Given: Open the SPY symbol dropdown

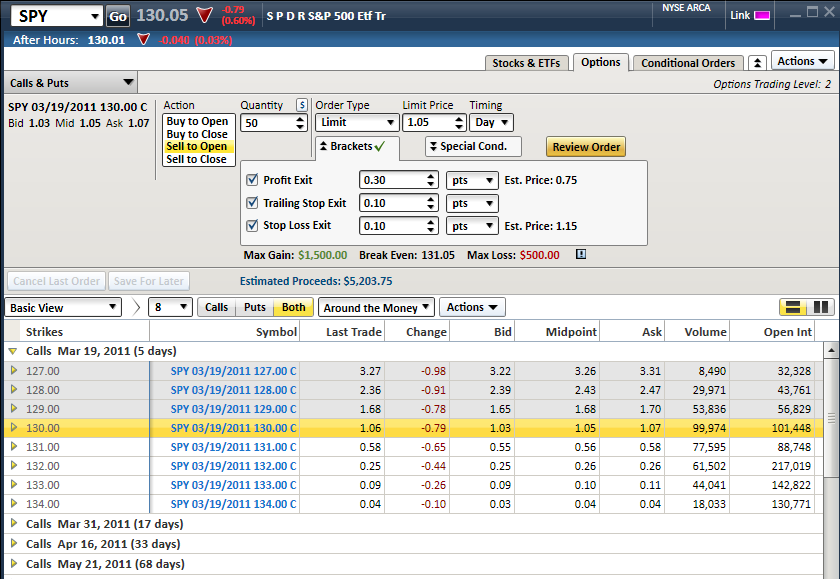Looking at the screenshot, I should [x=95, y=17].
